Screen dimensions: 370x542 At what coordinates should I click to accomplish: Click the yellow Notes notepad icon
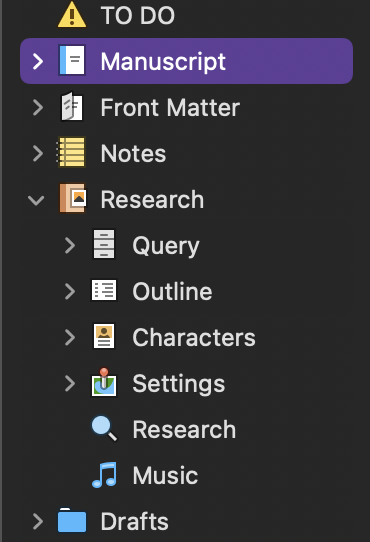pos(71,152)
